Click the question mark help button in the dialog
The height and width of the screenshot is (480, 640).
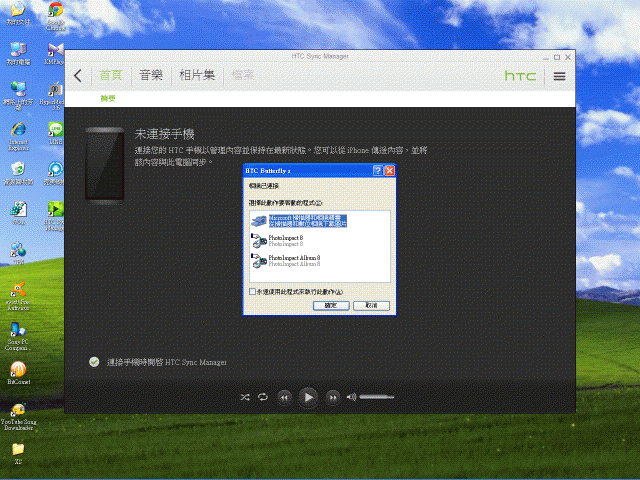378,171
